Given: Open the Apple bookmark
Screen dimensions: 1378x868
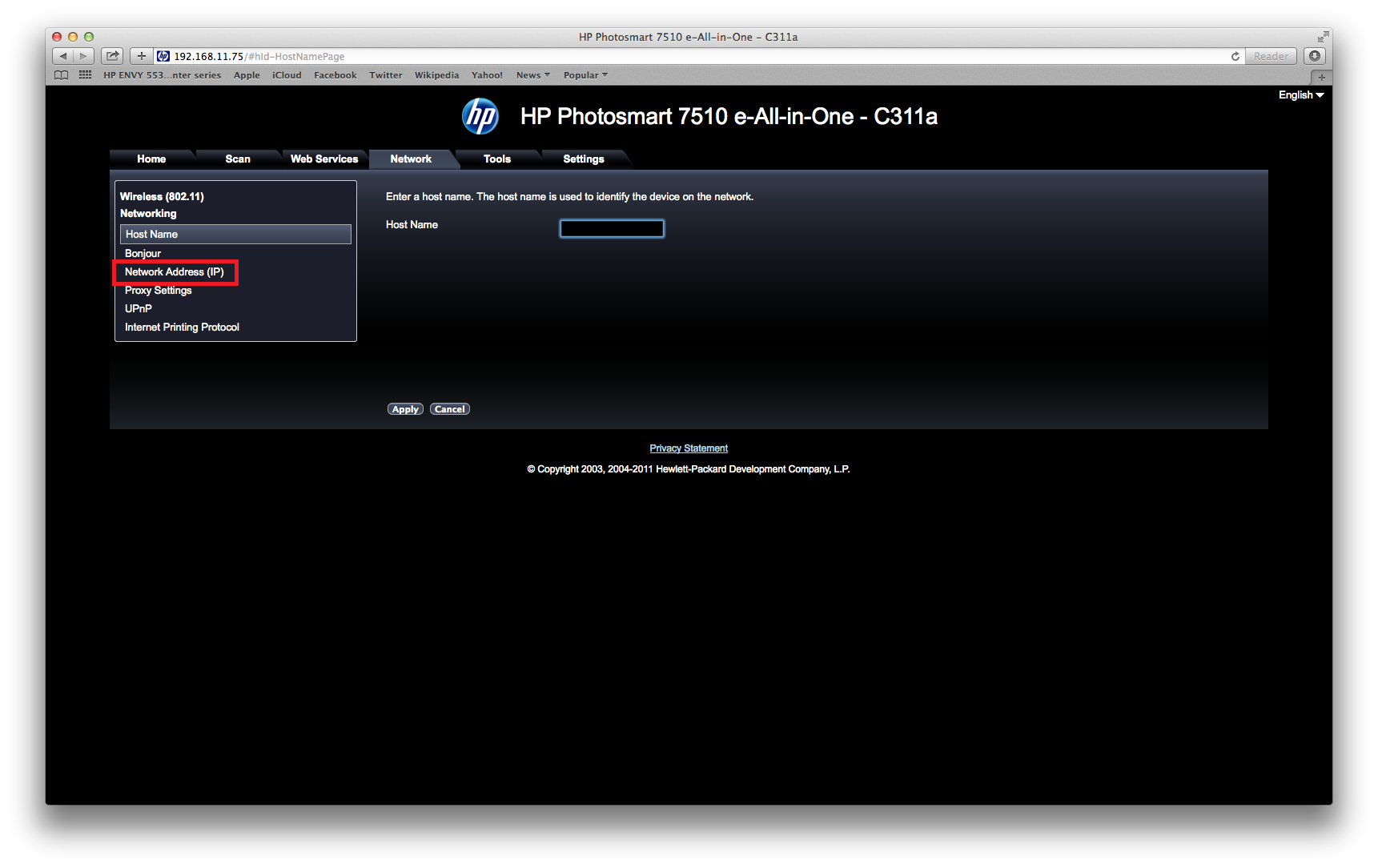Looking at the screenshot, I should point(247,75).
